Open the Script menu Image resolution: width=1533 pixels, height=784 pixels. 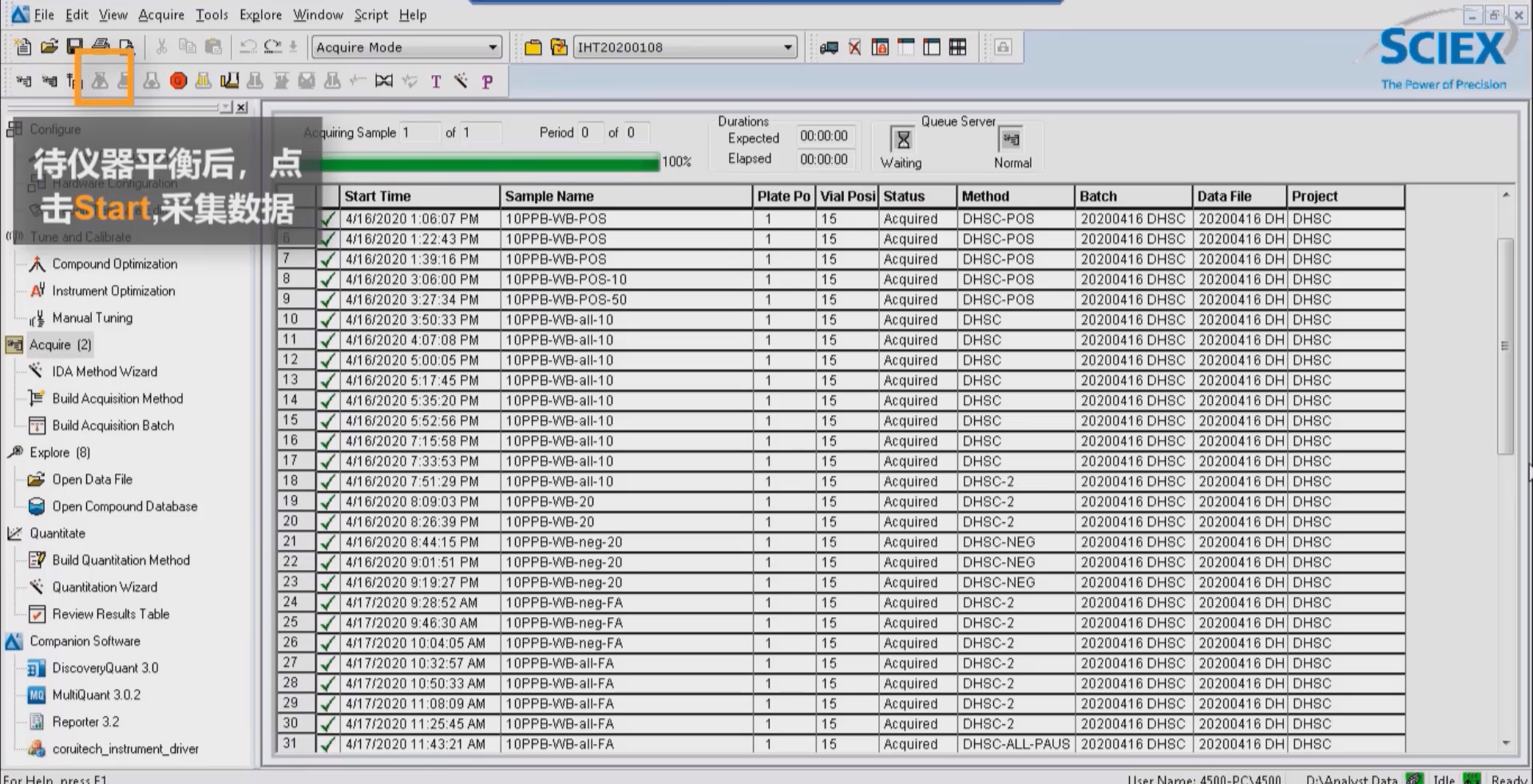(370, 14)
